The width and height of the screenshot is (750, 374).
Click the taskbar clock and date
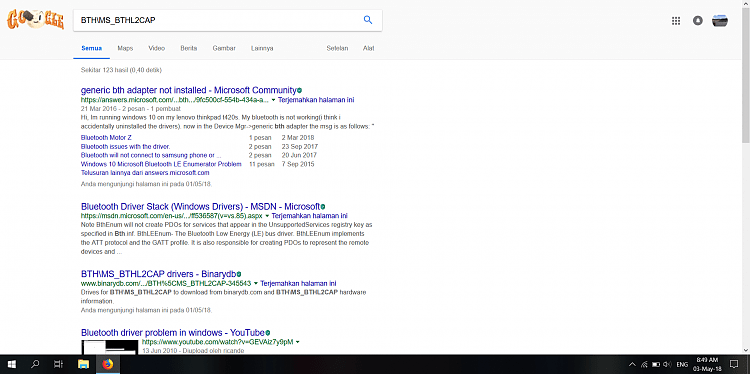[x=707, y=364]
